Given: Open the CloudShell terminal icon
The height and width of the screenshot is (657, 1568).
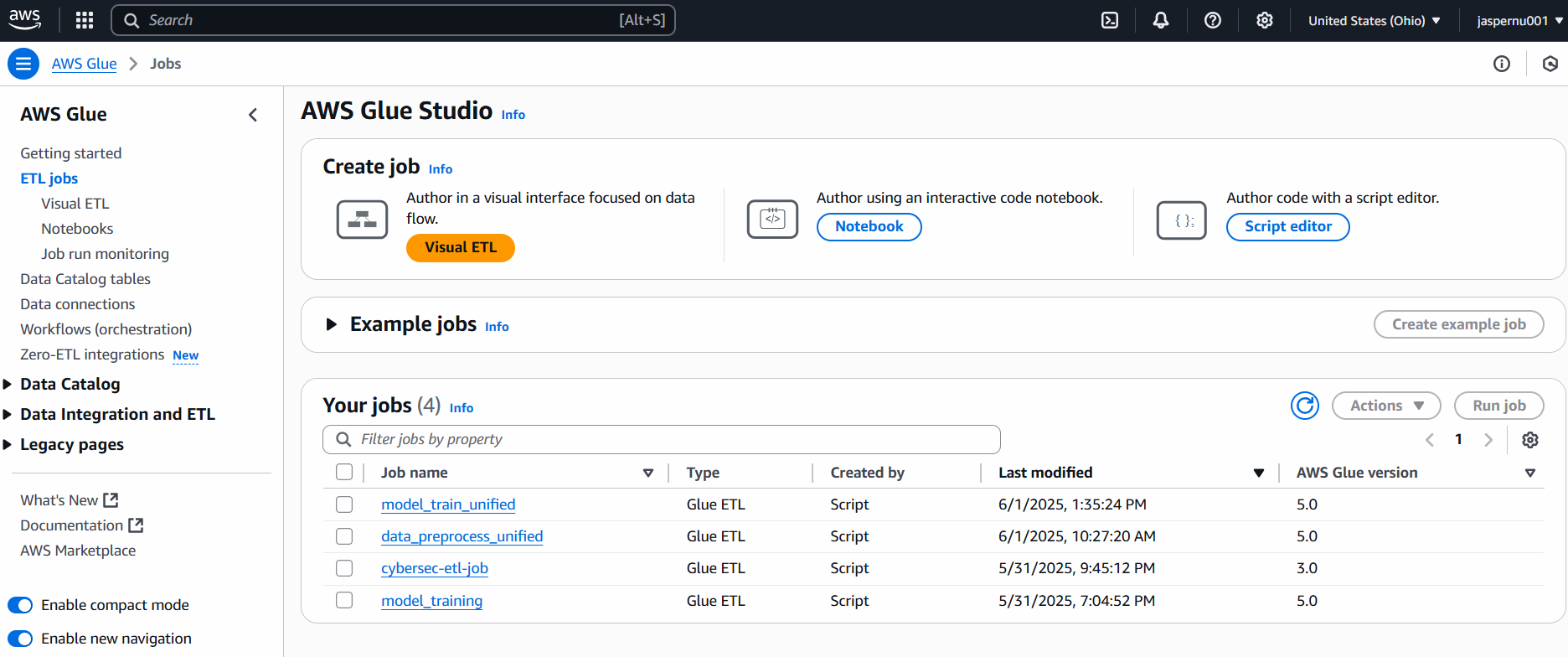Looking at the screenshot, I should coord(1110,20).
